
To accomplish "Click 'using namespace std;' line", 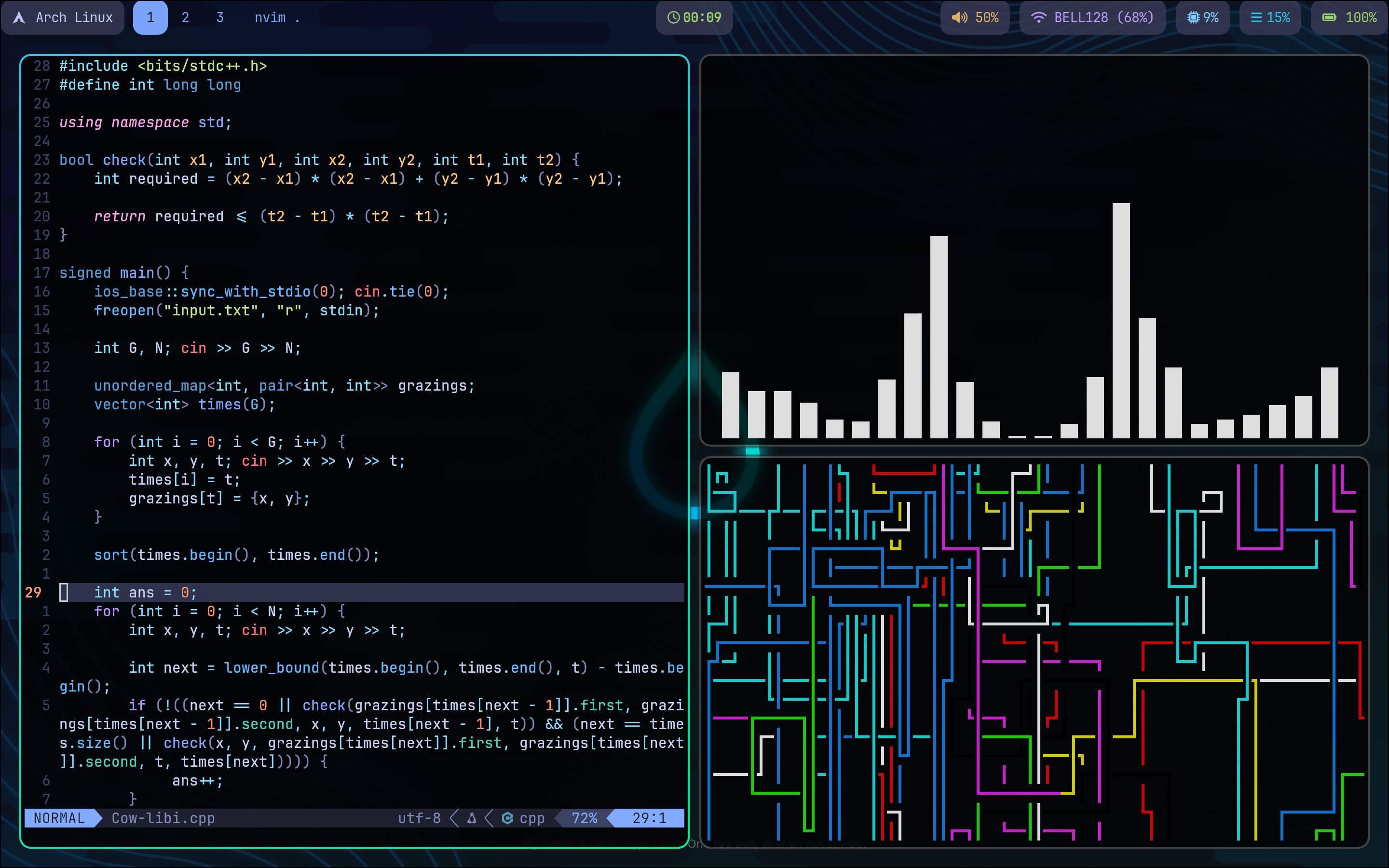I will coord(146,122).
